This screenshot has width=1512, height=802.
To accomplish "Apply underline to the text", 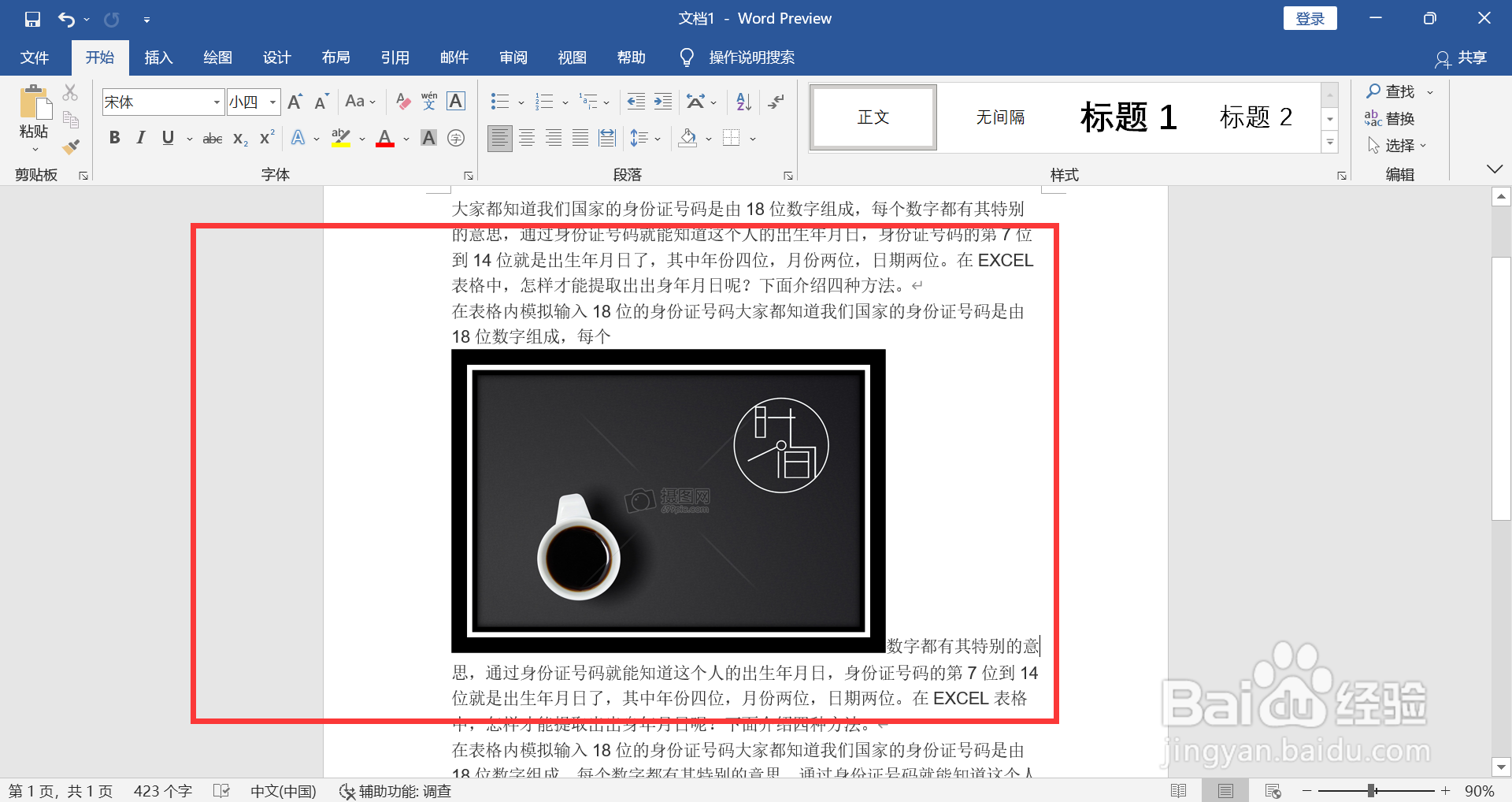I will click(167, 138).
